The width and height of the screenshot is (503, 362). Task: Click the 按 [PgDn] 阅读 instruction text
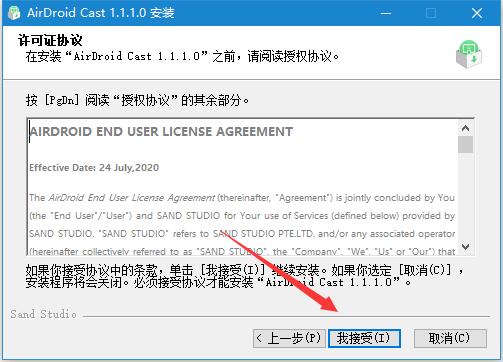(138, 100)
